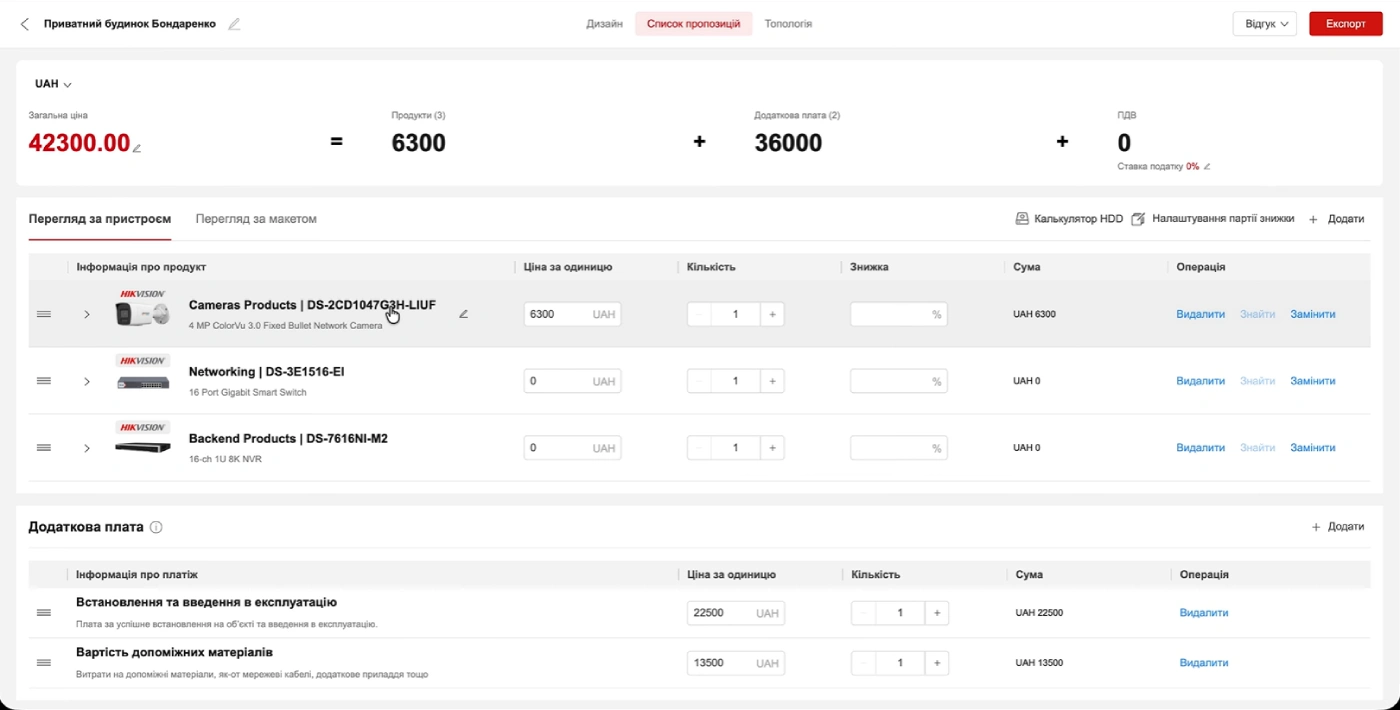Increase quantity for Встановлення та введення fee
This screenshot has width=1400, height=710.
tap(936, 613)
